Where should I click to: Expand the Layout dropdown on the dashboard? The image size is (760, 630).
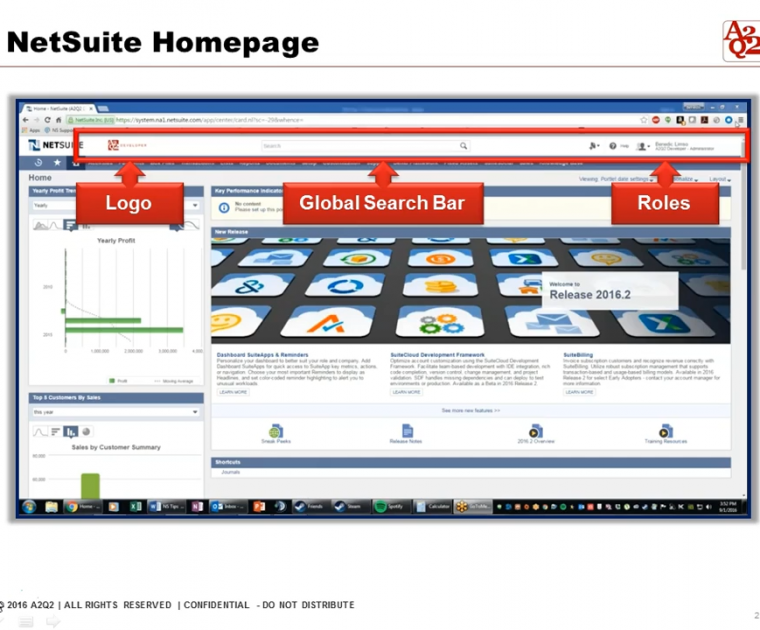tap(719, 179)
